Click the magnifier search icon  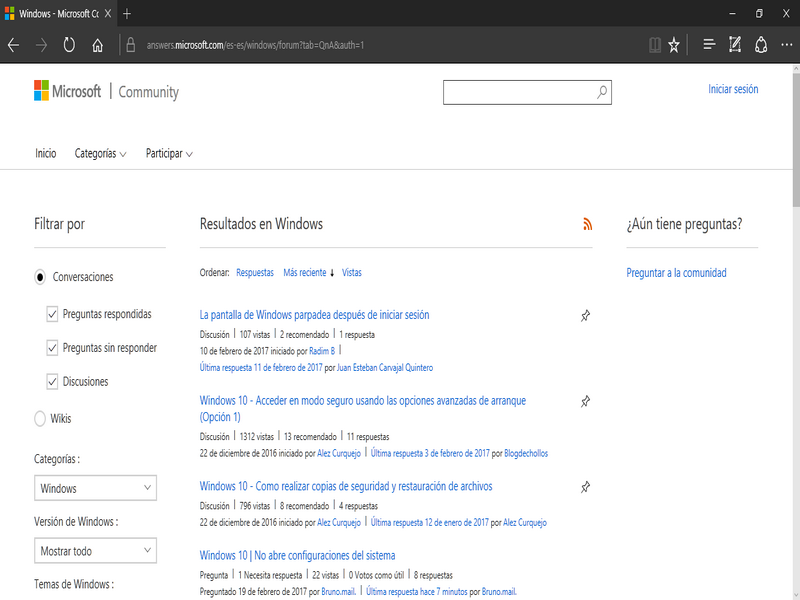click(602, 92)
